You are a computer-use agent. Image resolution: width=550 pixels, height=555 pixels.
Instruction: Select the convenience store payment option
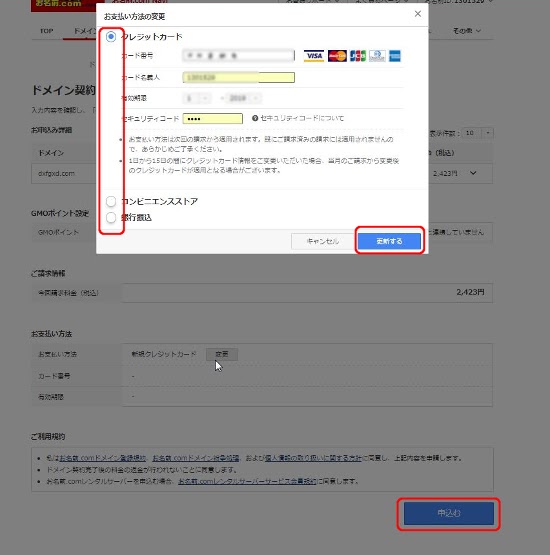(111, 201)
